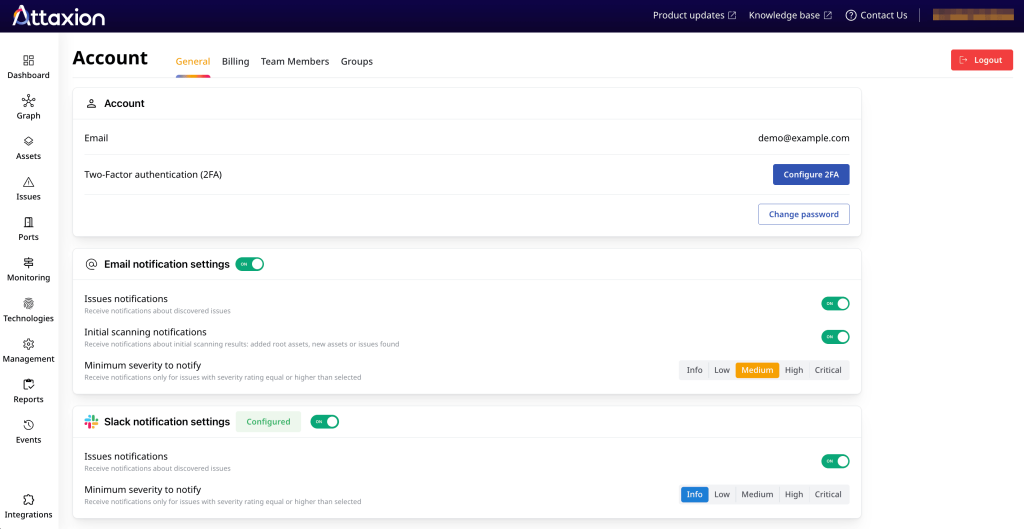The image size is (1024, 529).
Task: Toggle Slack notification settings master switch
Action: tap(325, 422)
